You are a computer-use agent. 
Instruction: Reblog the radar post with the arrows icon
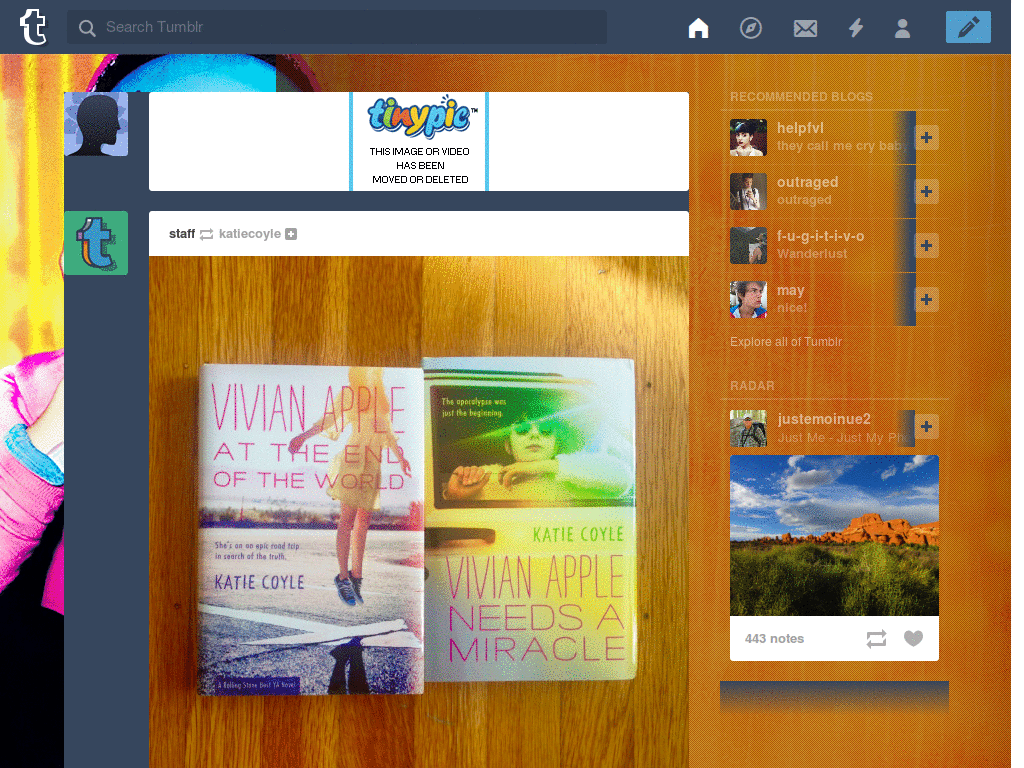tap(876, 639)
